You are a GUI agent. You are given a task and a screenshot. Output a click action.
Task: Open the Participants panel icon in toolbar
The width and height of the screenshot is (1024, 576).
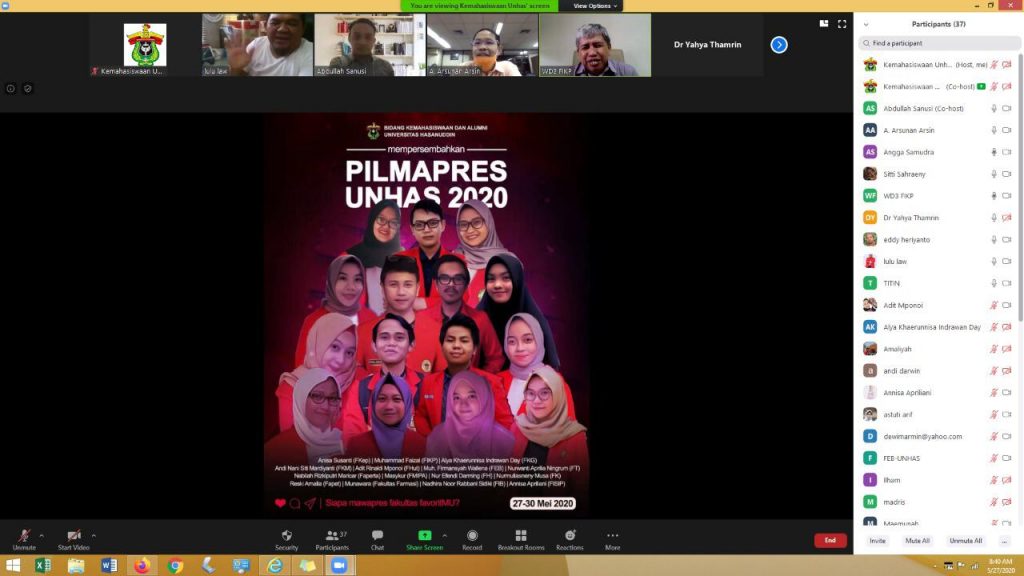[x=333, y=535]
